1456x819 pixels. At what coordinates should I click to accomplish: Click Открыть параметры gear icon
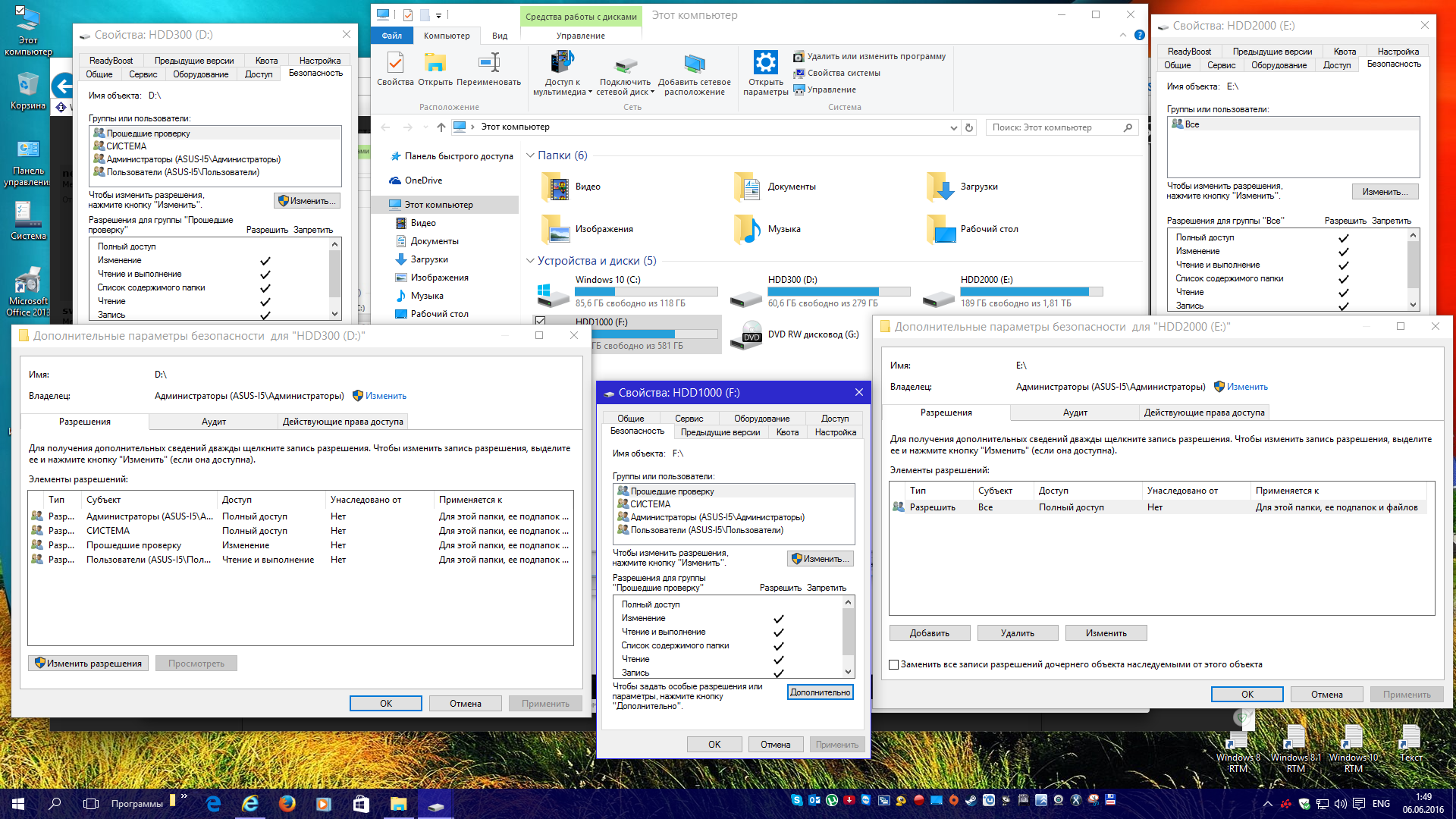tap(765, 73)
